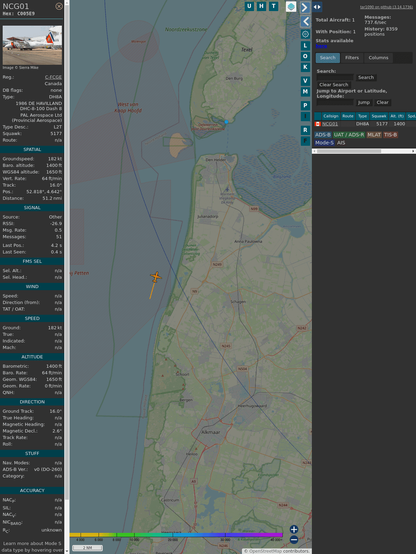This screenshot has width=416, height=554.
Task: Click the Clear Search button
Action: pos(334,84)
